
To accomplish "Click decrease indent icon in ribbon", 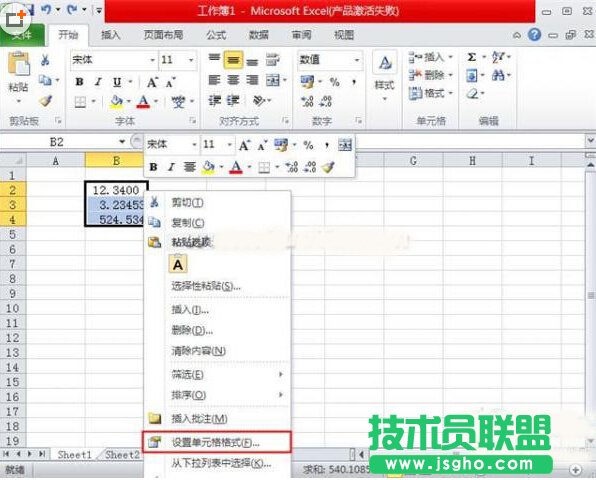I will coord(214,101).
